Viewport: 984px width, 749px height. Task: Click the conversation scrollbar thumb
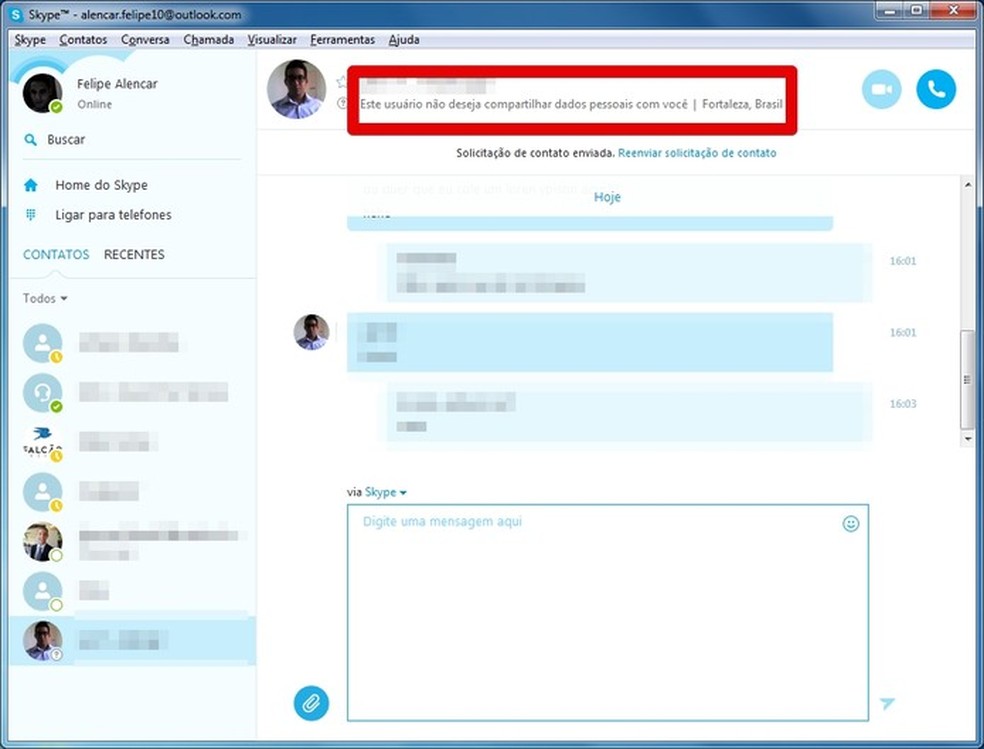pos(967,379)
